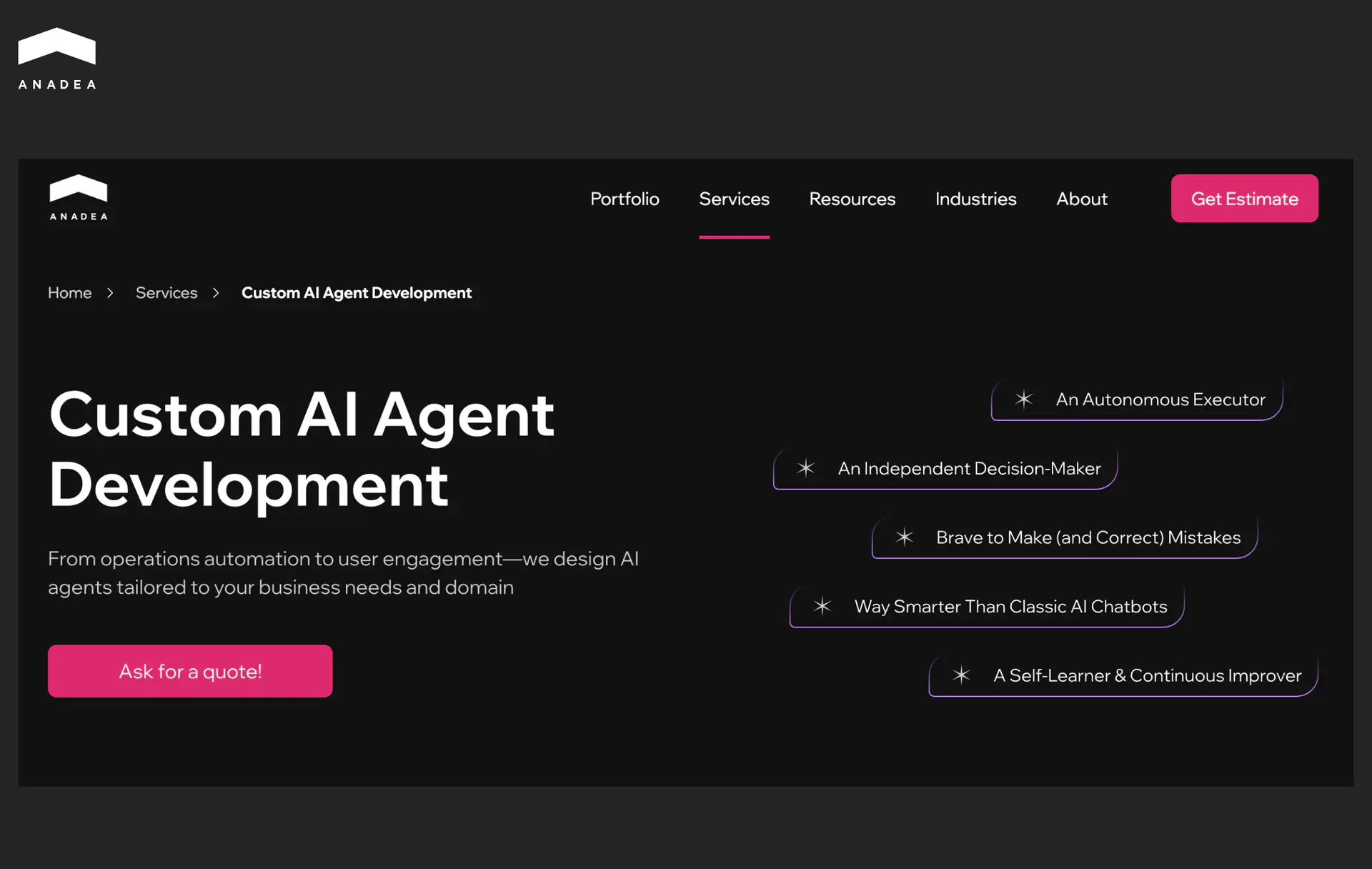Click the breadcrumb chevron after Home
Image resolution: width=1372 pixels, height=869 pixels.
(x=110, y=293)
